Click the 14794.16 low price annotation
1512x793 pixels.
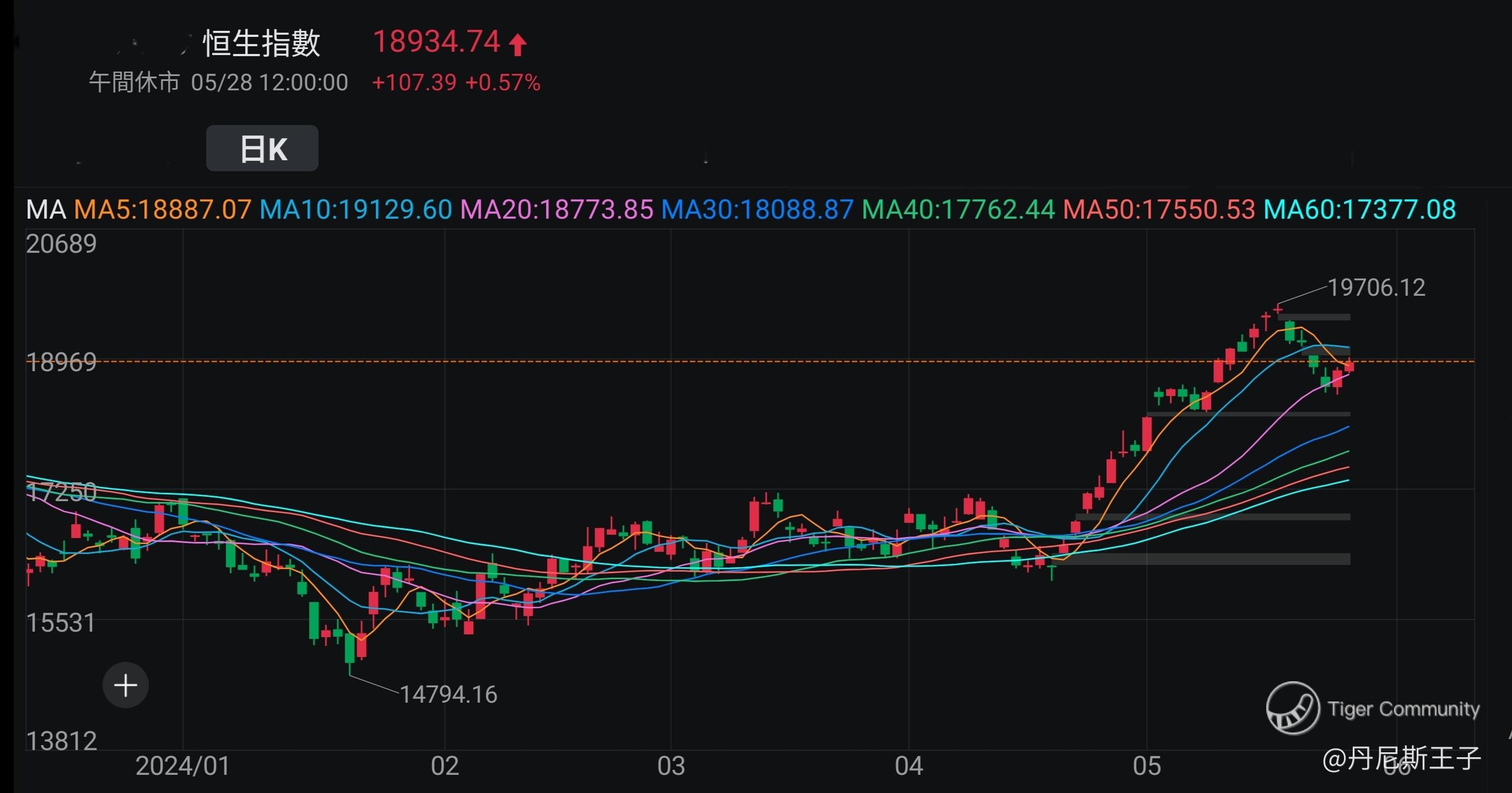coord(449,694)
